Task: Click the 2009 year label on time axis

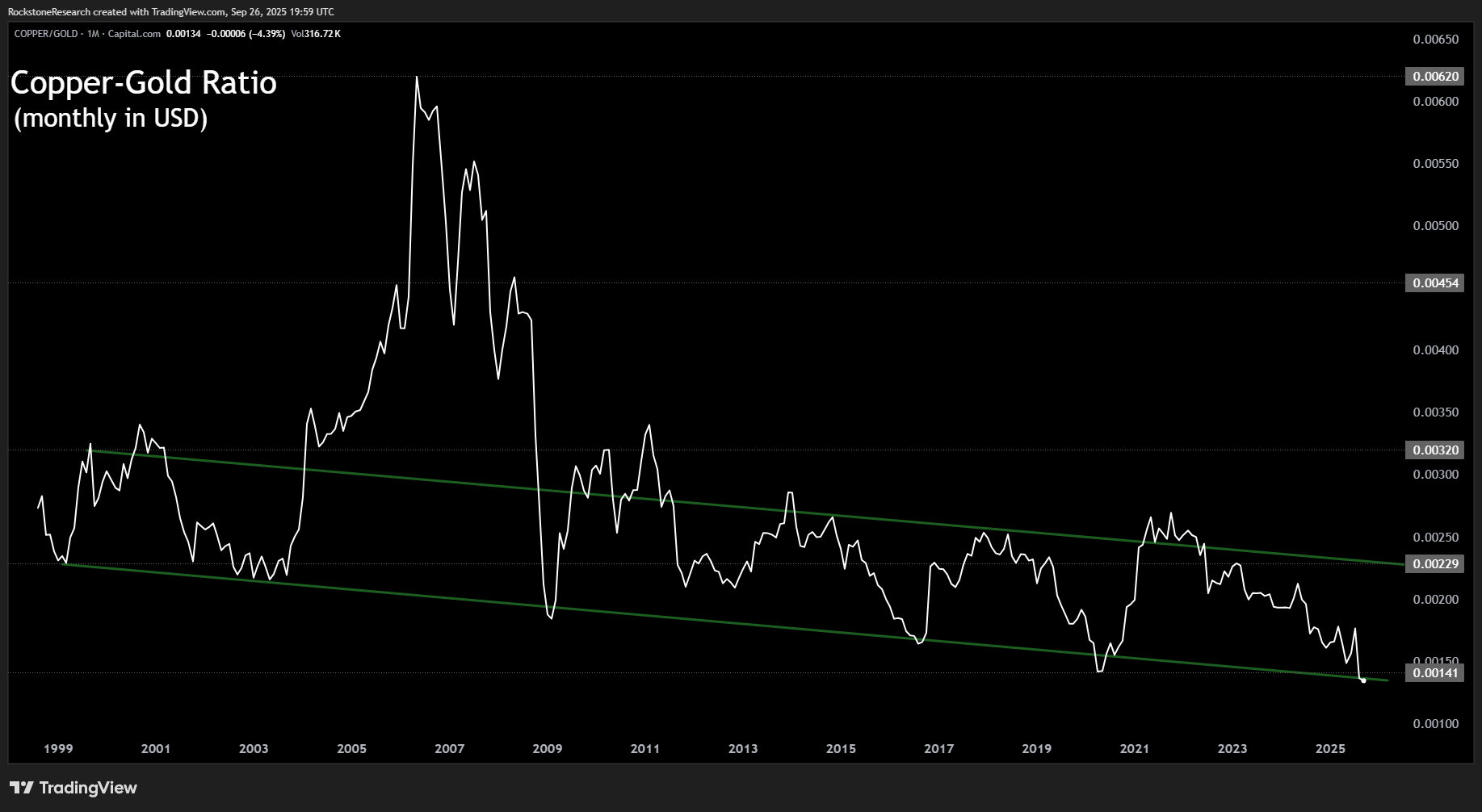Action: (x=547, y=749)
